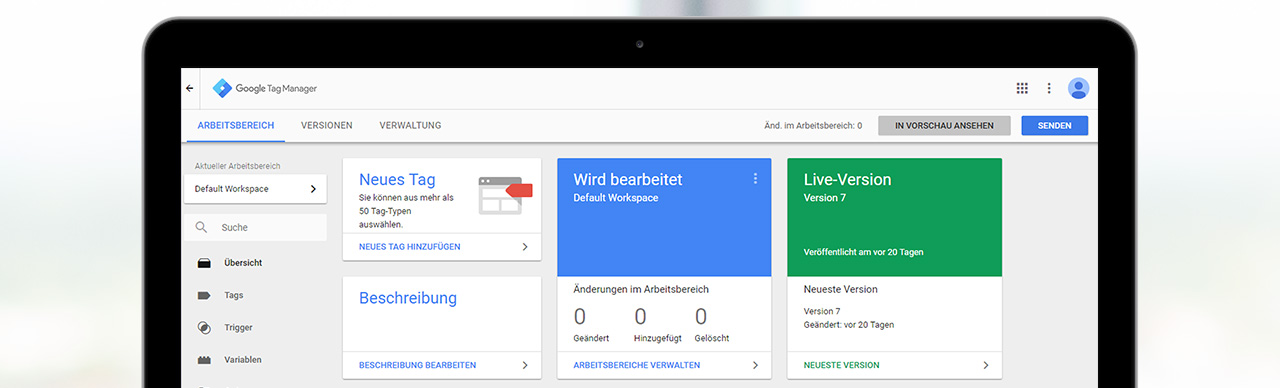
Task: Open the Google apps grid
Action: (x=1022, y=88)
